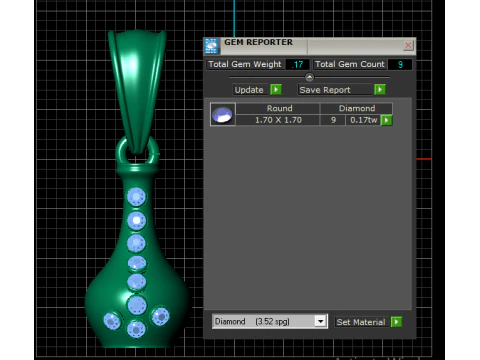Screen dimensions: 480x360
Task: Click the Update button label
Action: point(249,90)
